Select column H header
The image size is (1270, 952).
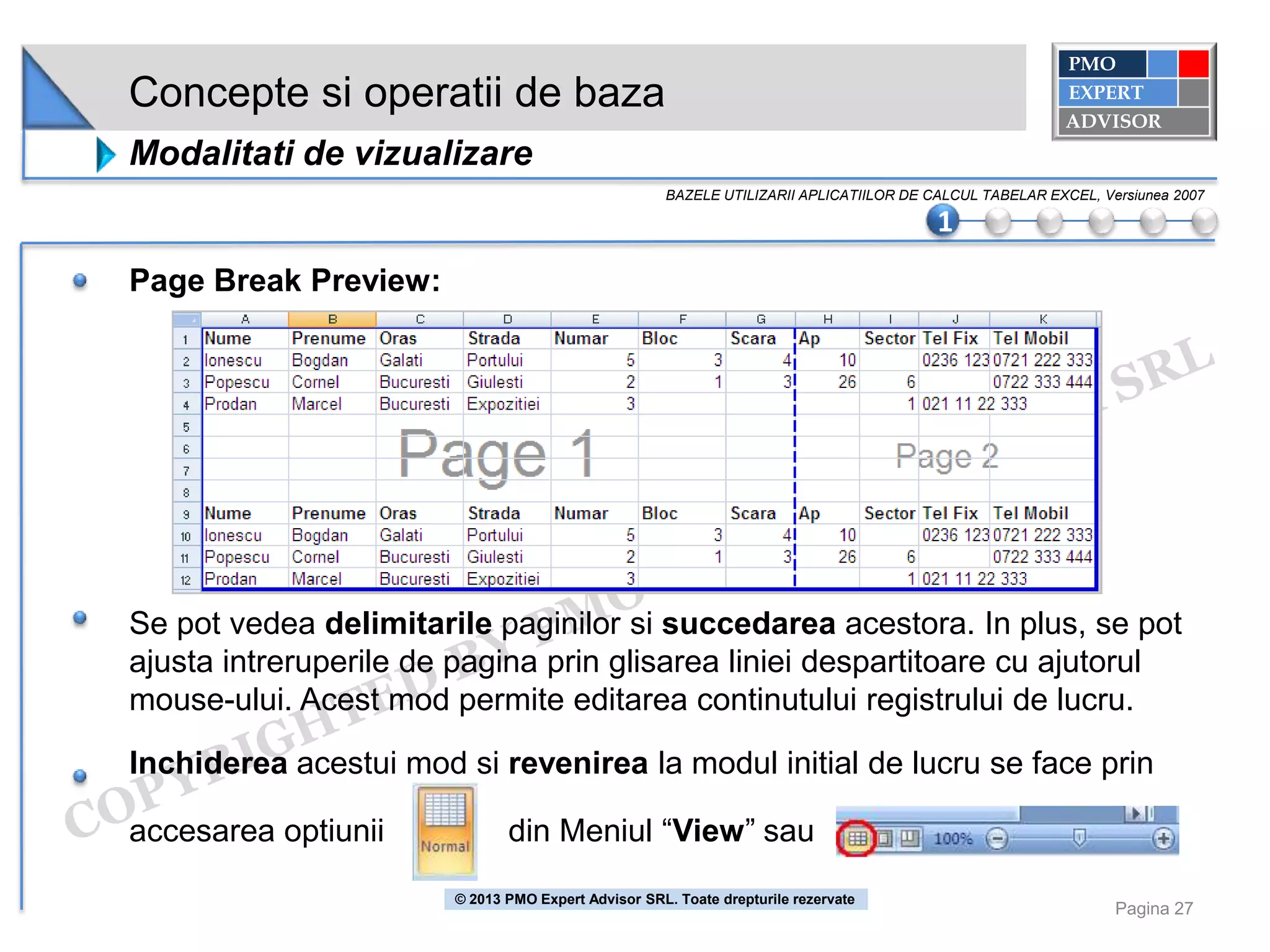(828, 319)
